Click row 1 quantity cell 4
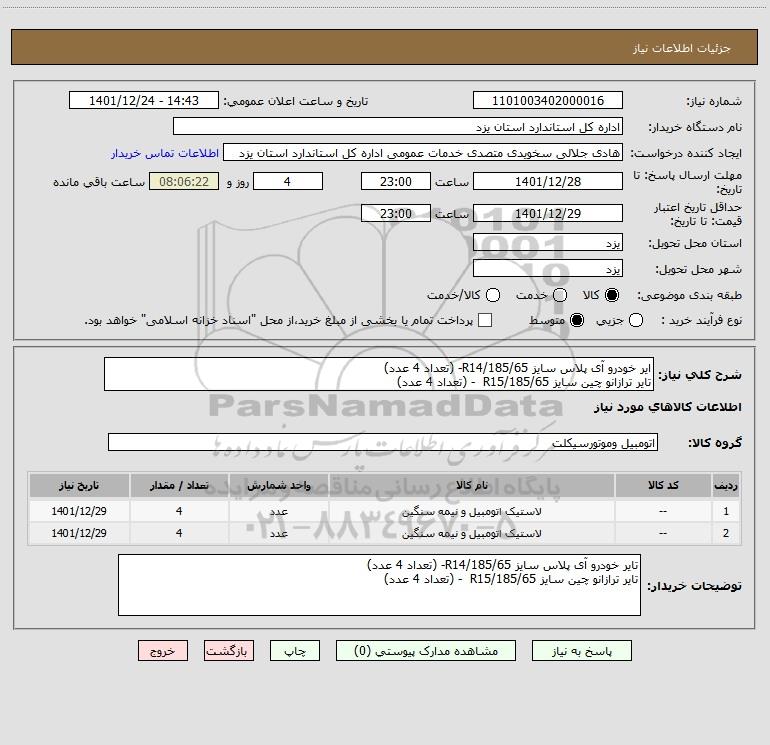The height and width of the screenshot is (745, 770). (x=179, y=511)
